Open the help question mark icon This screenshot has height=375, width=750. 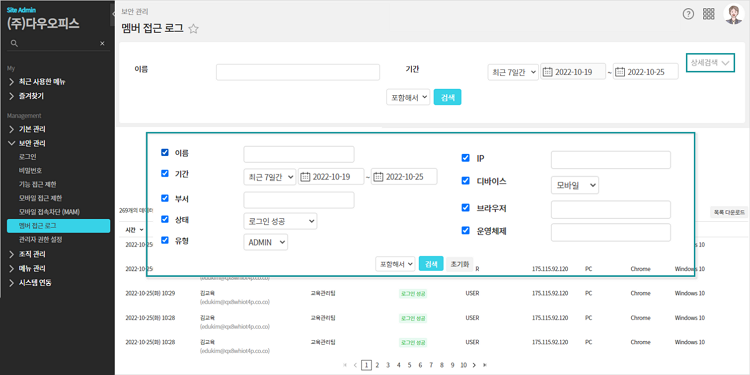click(688, 14)
